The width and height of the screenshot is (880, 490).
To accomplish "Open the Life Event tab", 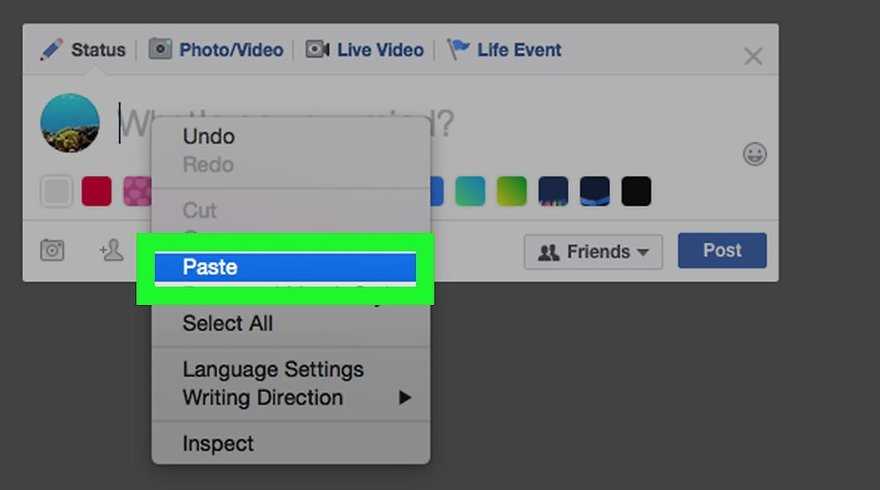I will 504,49.
